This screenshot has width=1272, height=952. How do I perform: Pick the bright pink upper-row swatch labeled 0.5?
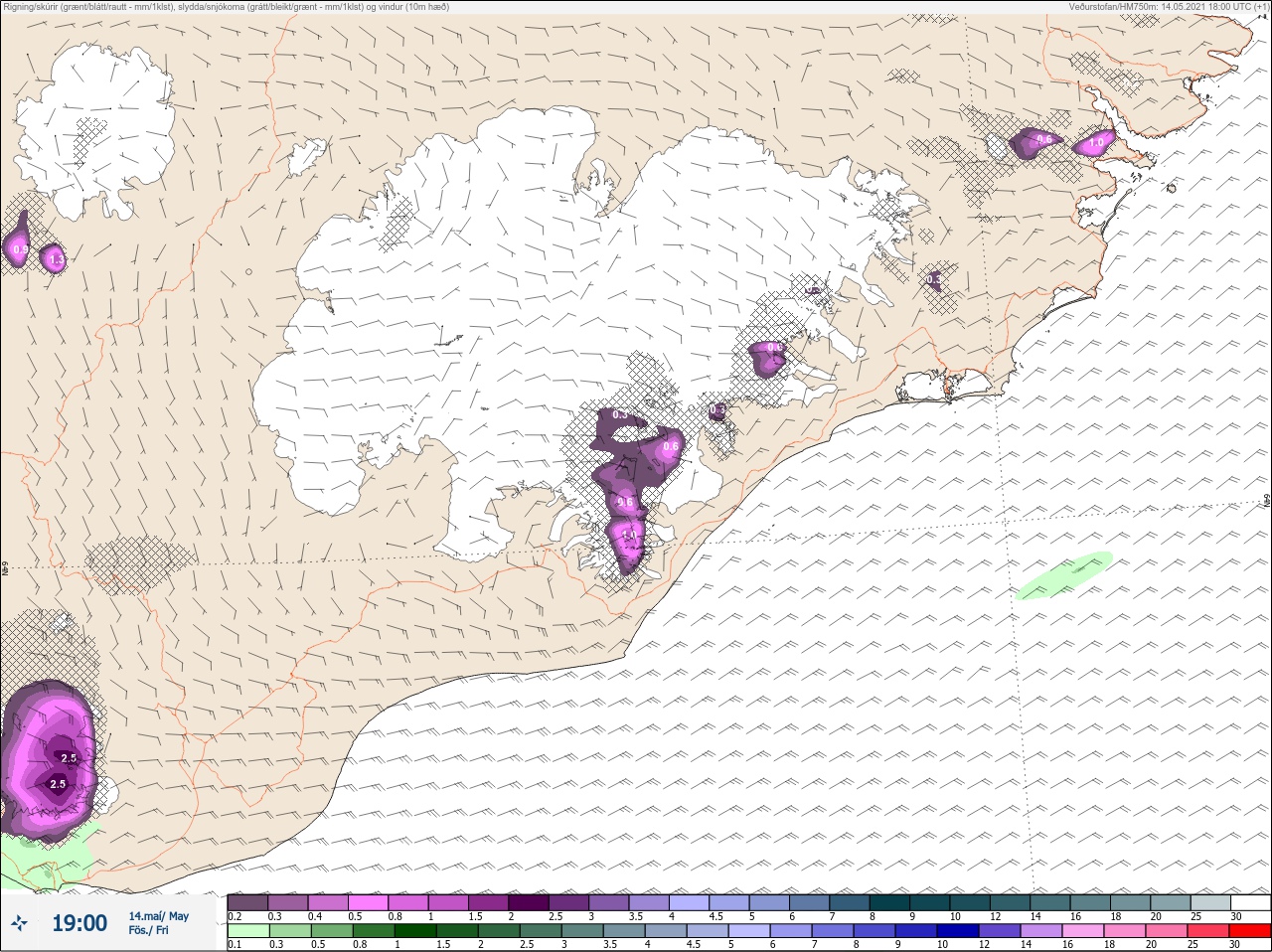pos(368,902)
